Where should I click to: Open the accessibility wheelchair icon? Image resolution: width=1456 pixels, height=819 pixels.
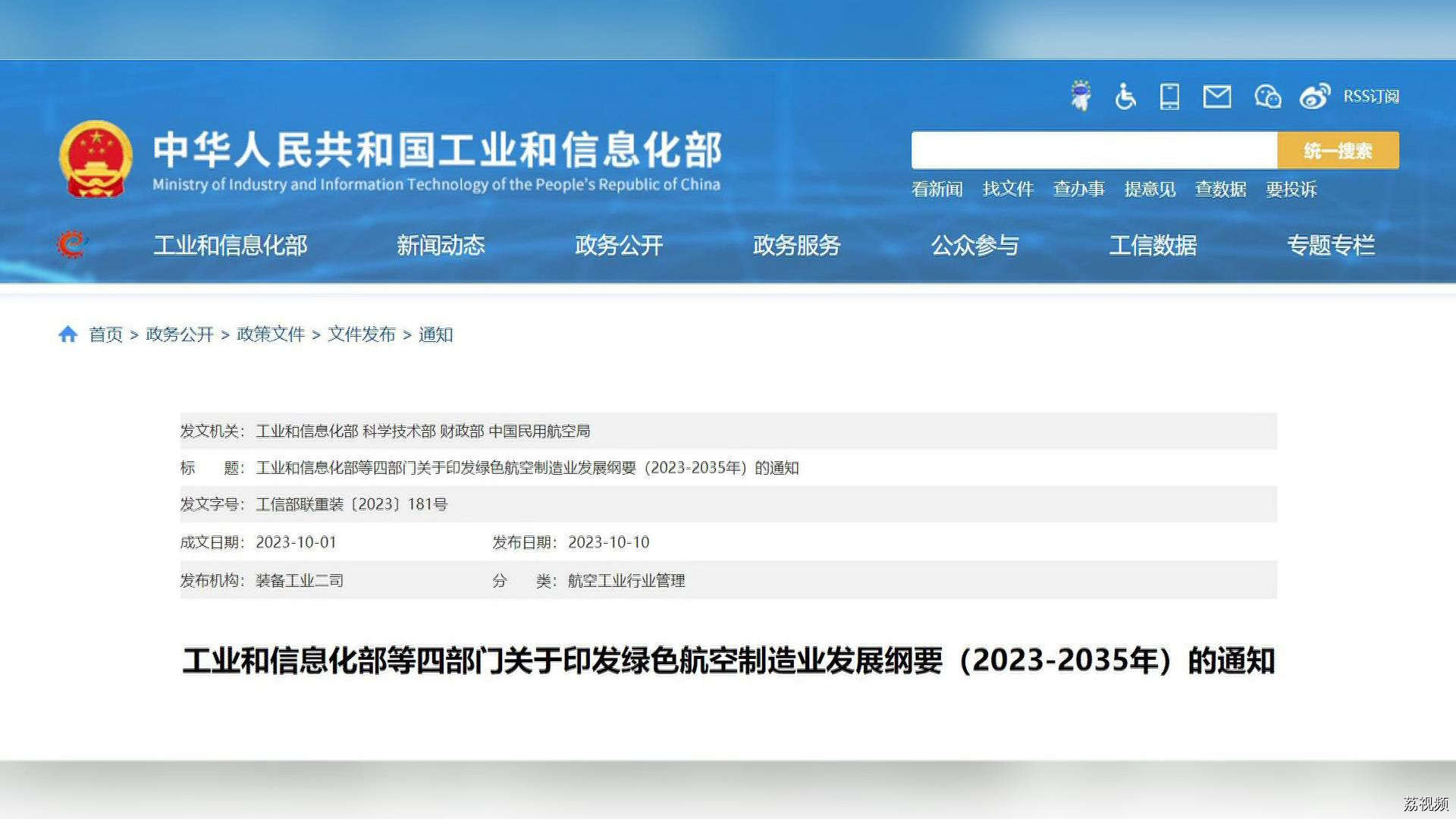tap(1125, 96)
